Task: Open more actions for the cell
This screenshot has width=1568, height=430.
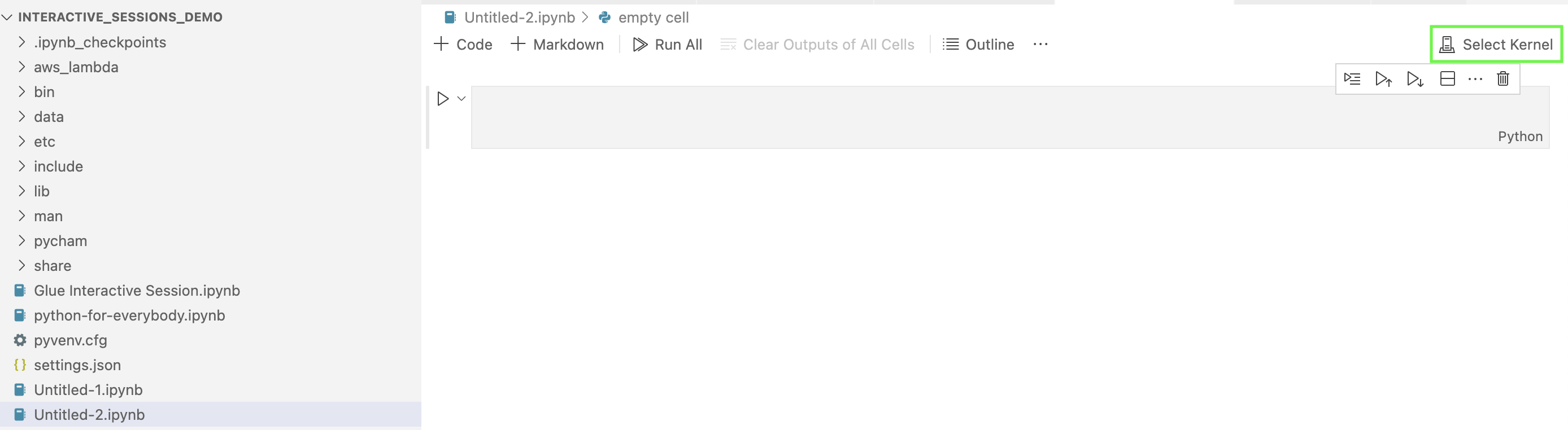Action: pyautogui.click(x=1475, y=78)
